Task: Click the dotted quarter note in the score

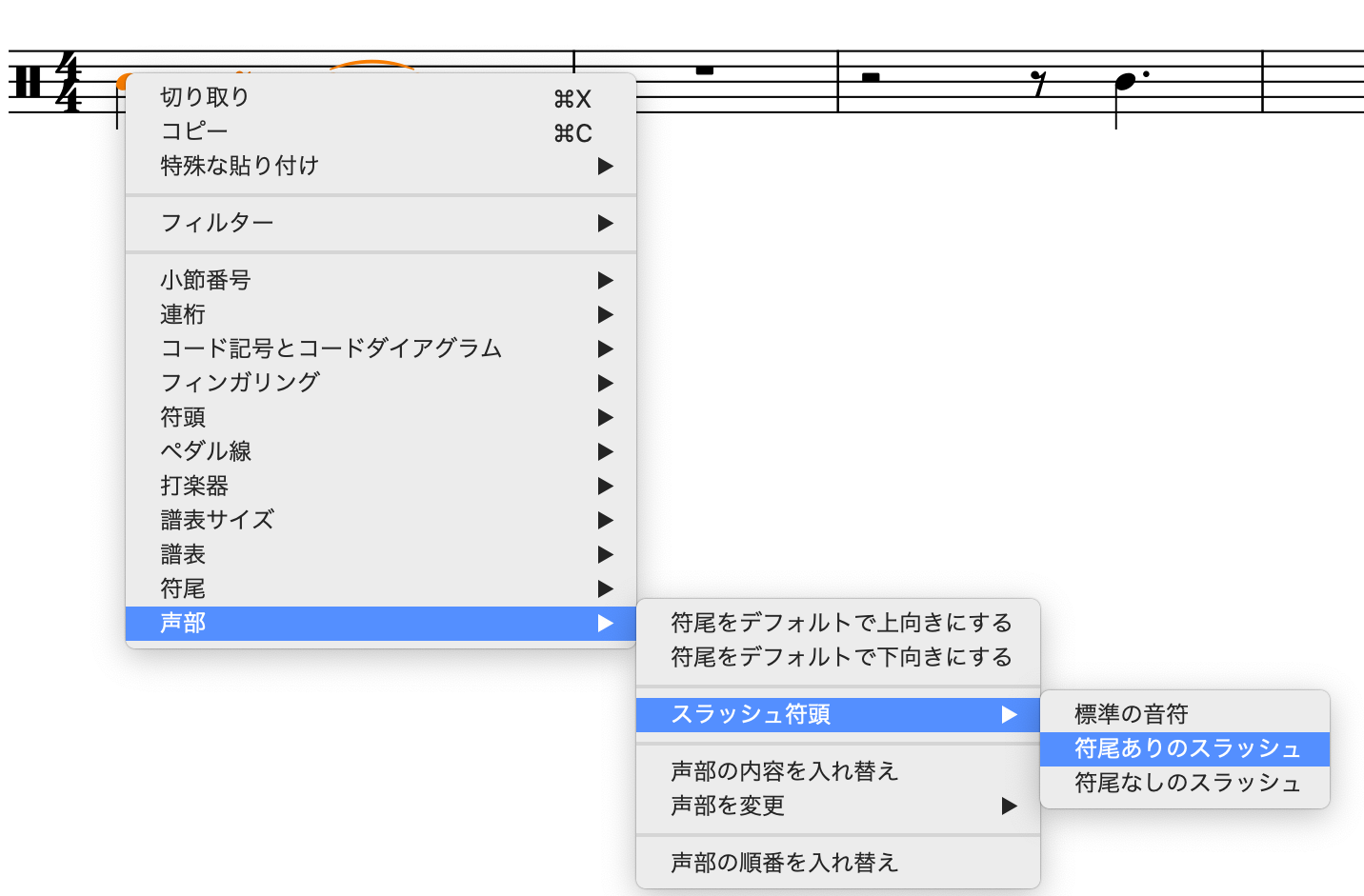Action: [1126, 82]
